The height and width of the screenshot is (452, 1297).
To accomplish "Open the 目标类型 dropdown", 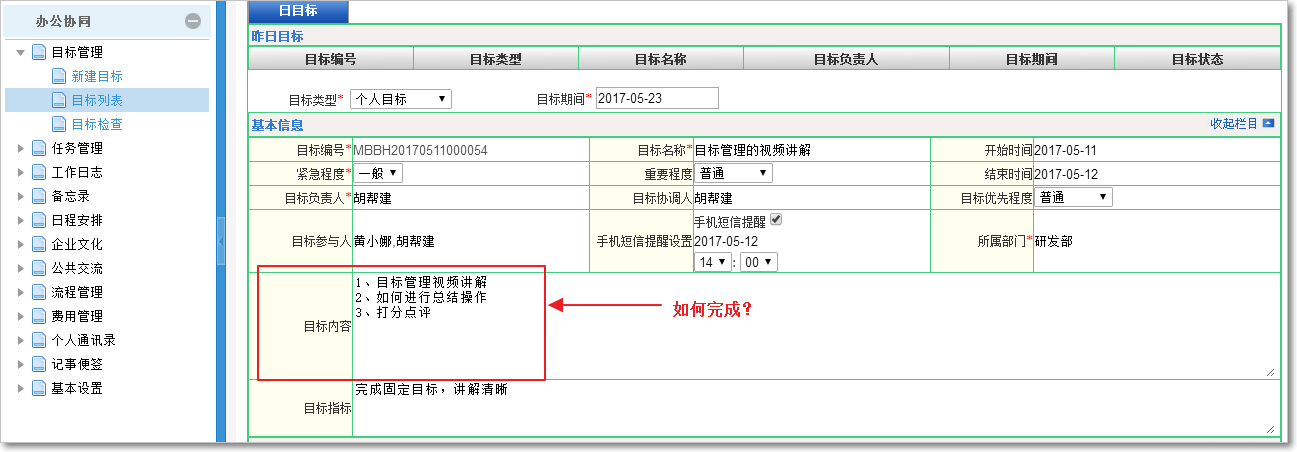I will pyautogui.click(x=400, y=99).
